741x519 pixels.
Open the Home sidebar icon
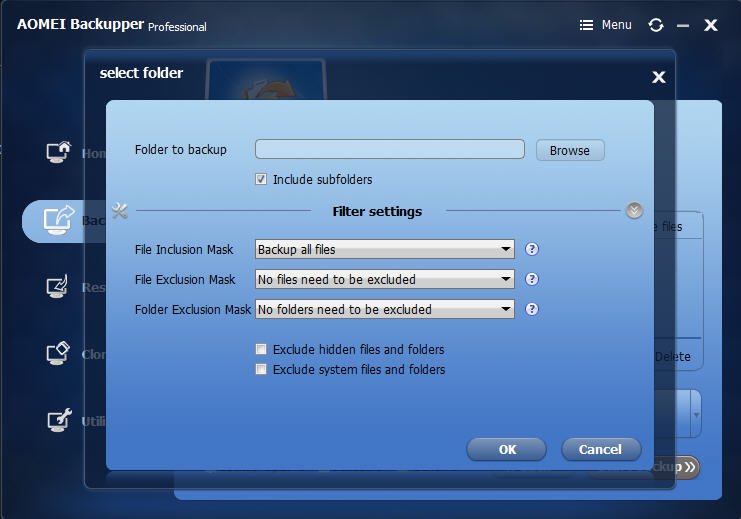coord(58,152)
